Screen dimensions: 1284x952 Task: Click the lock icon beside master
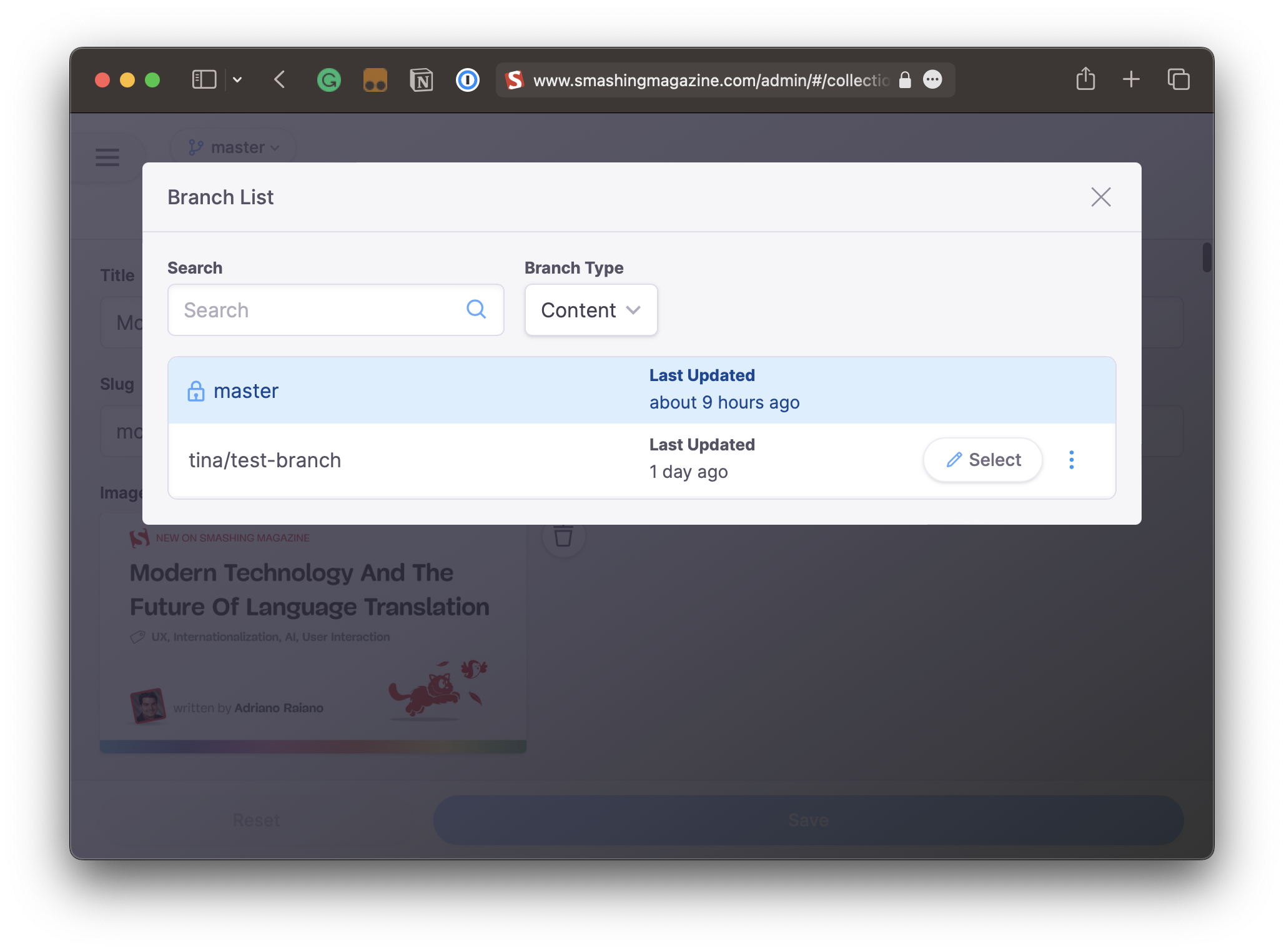coord(196,391)
